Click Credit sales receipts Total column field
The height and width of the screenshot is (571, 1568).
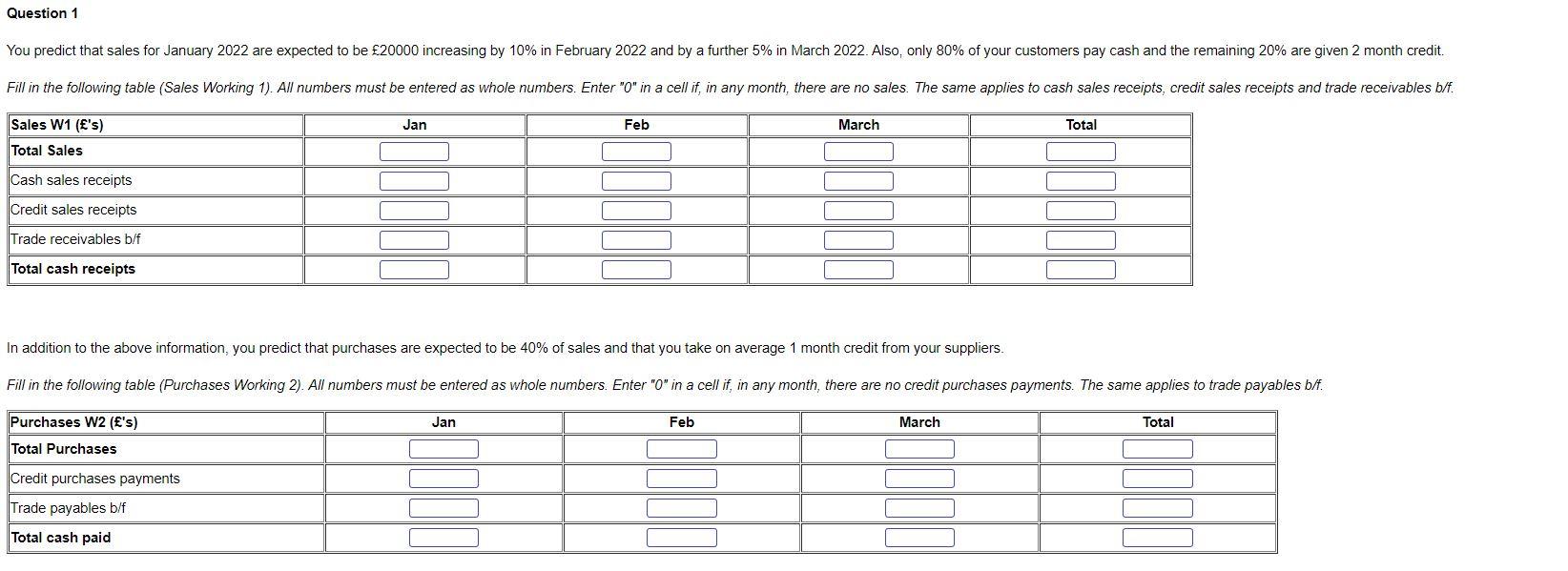(x=1081, y=211)
